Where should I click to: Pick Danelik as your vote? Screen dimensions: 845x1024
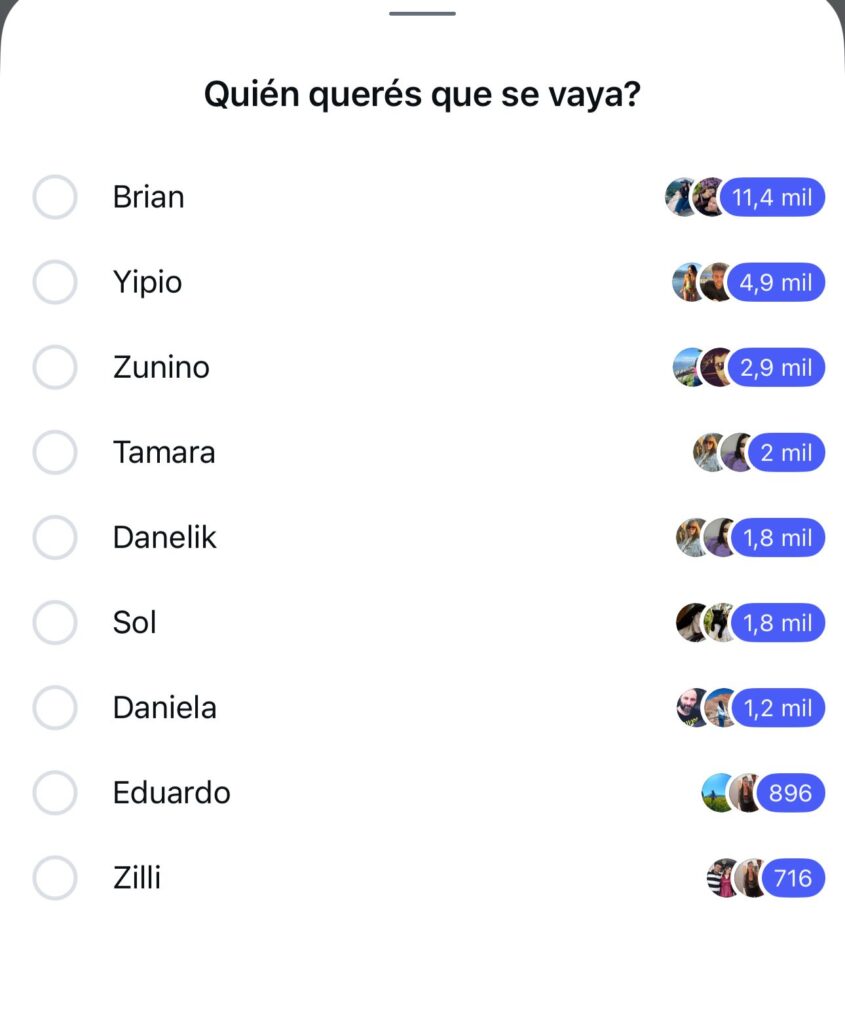click(55, 537)
